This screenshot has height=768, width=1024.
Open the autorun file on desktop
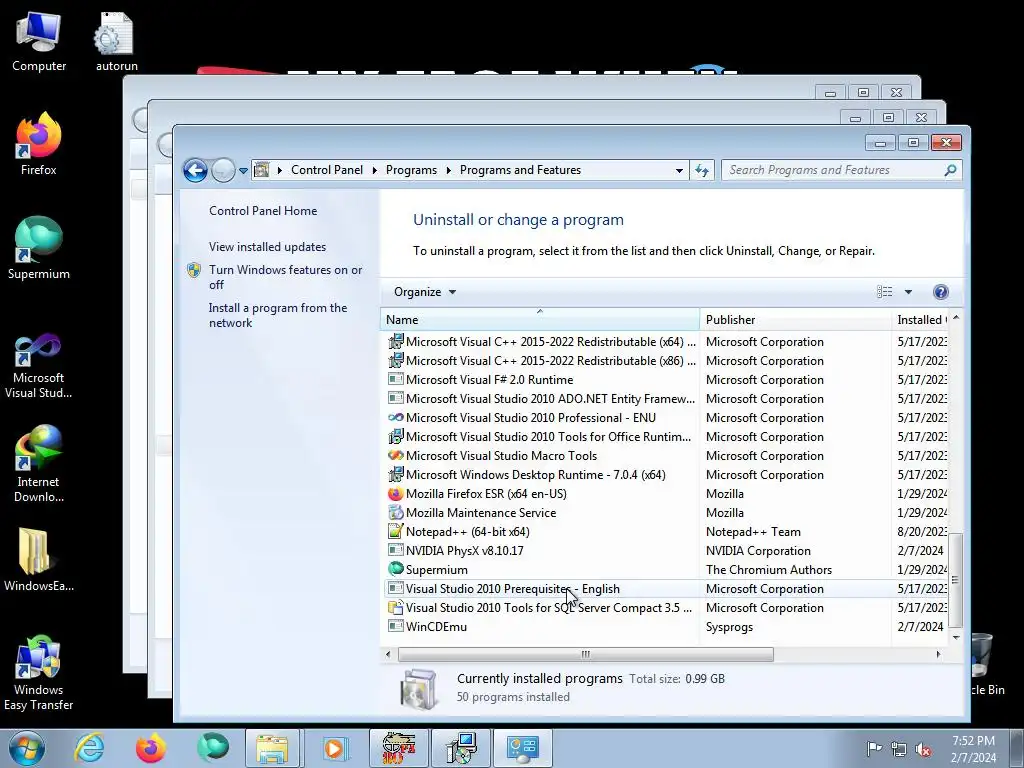coord(116,42)
